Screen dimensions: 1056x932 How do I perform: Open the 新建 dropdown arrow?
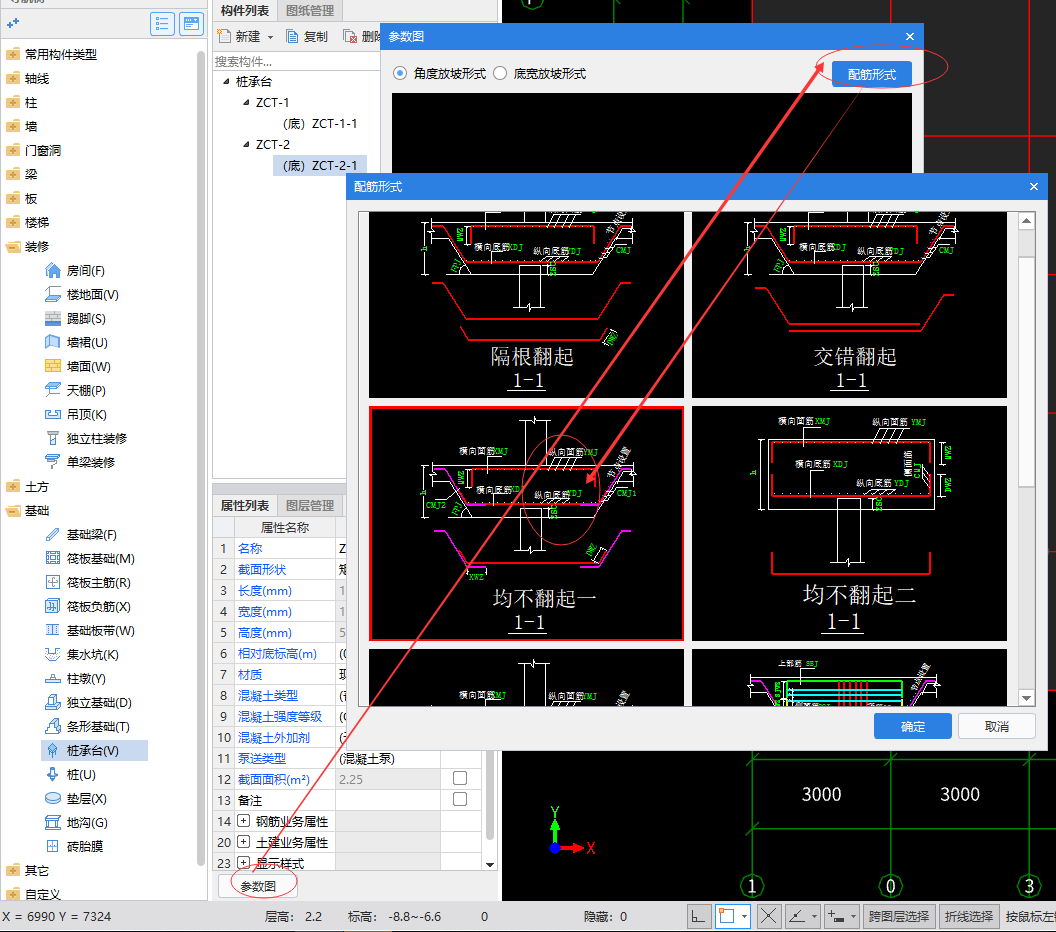pos(271,37)
